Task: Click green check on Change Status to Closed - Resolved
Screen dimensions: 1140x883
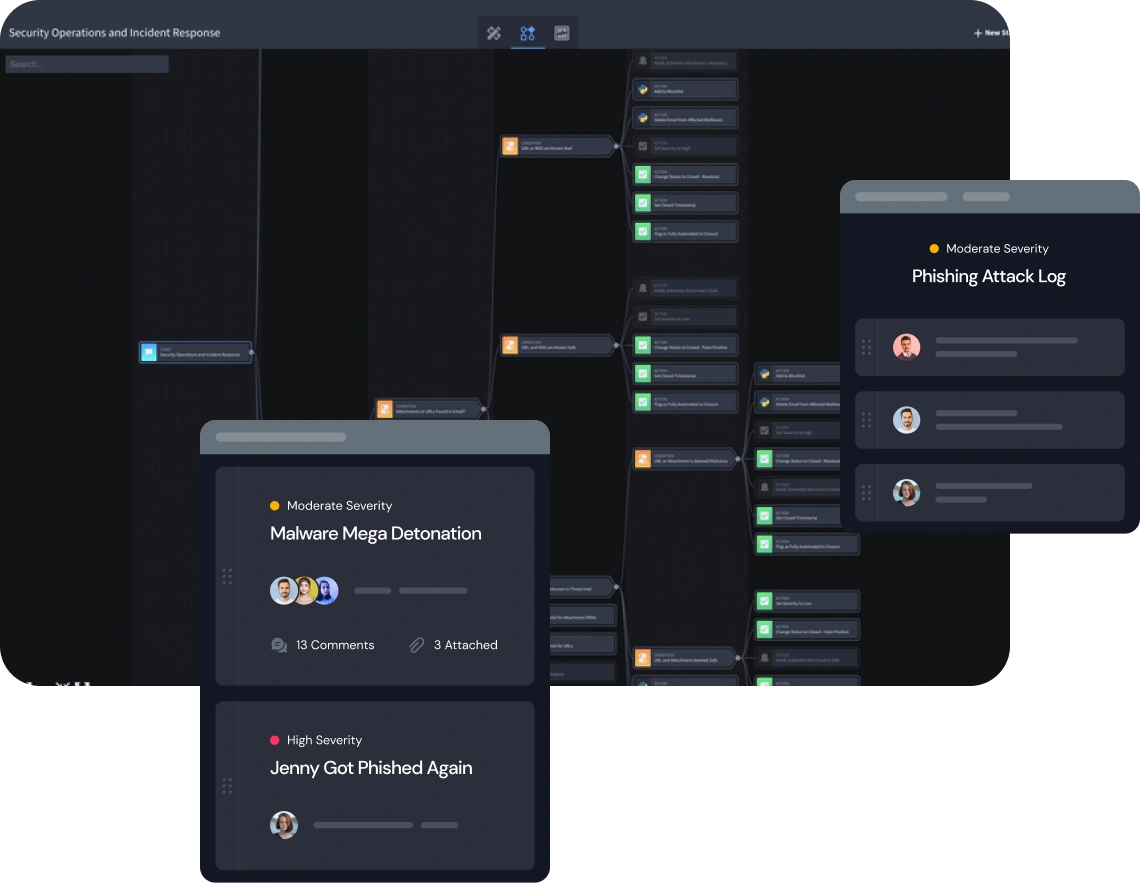Action: (642, 174)
